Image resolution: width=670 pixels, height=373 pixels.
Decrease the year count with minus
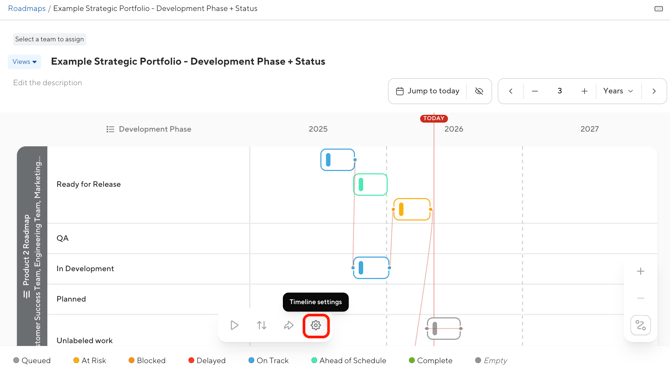point(535,91)
